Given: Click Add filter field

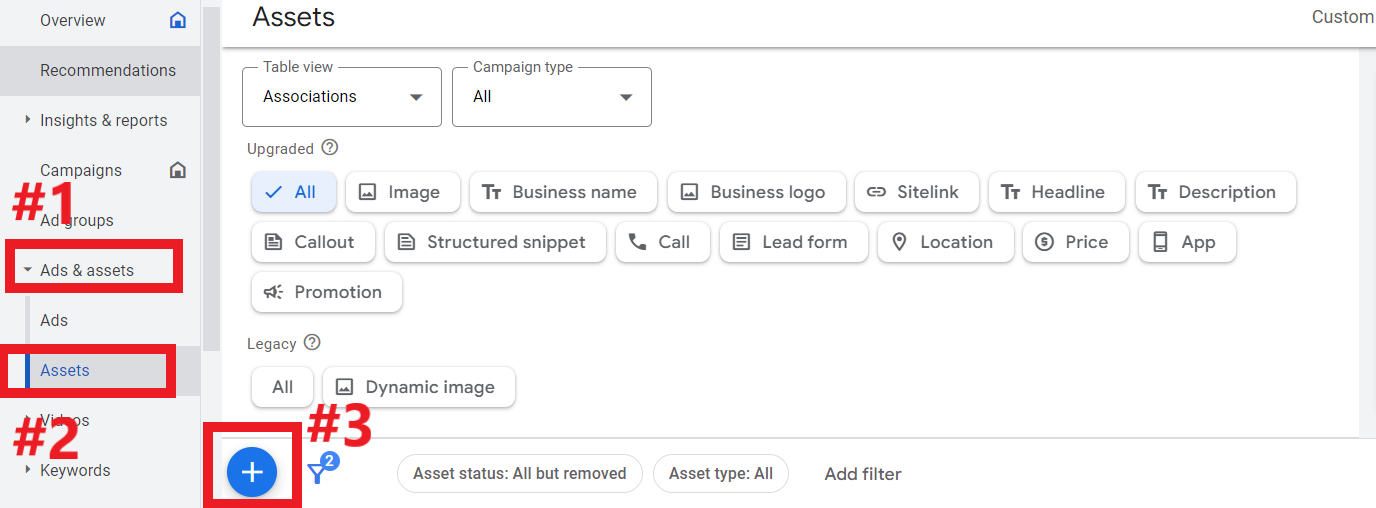Looking at the screenshot, I should pyautogui.click(x=863, y=474).
